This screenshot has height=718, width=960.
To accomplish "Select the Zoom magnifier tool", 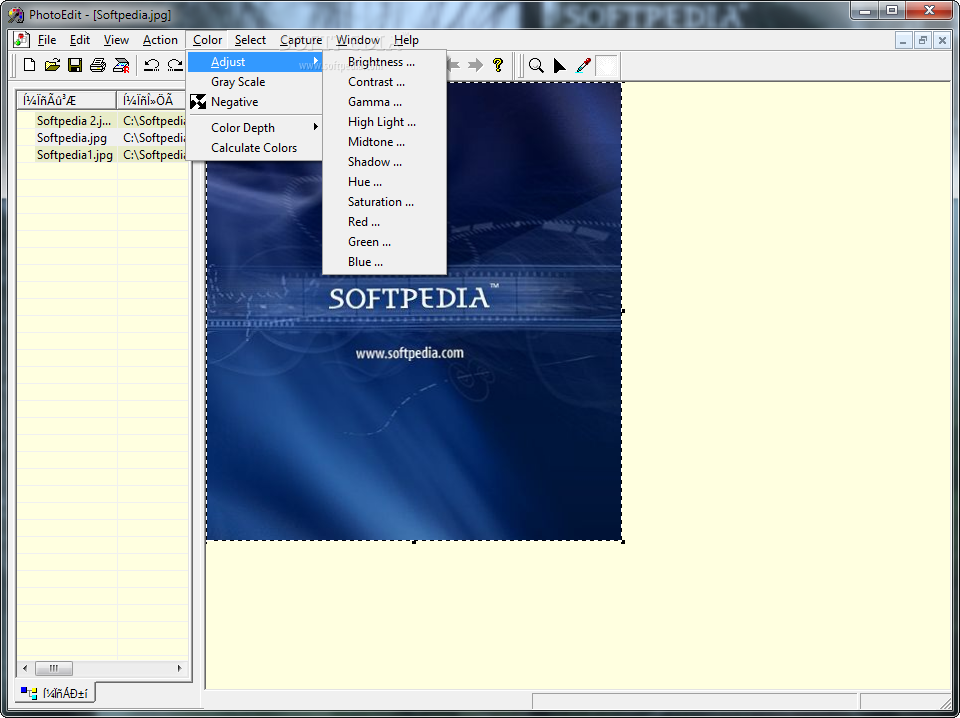I will [536, 65].
